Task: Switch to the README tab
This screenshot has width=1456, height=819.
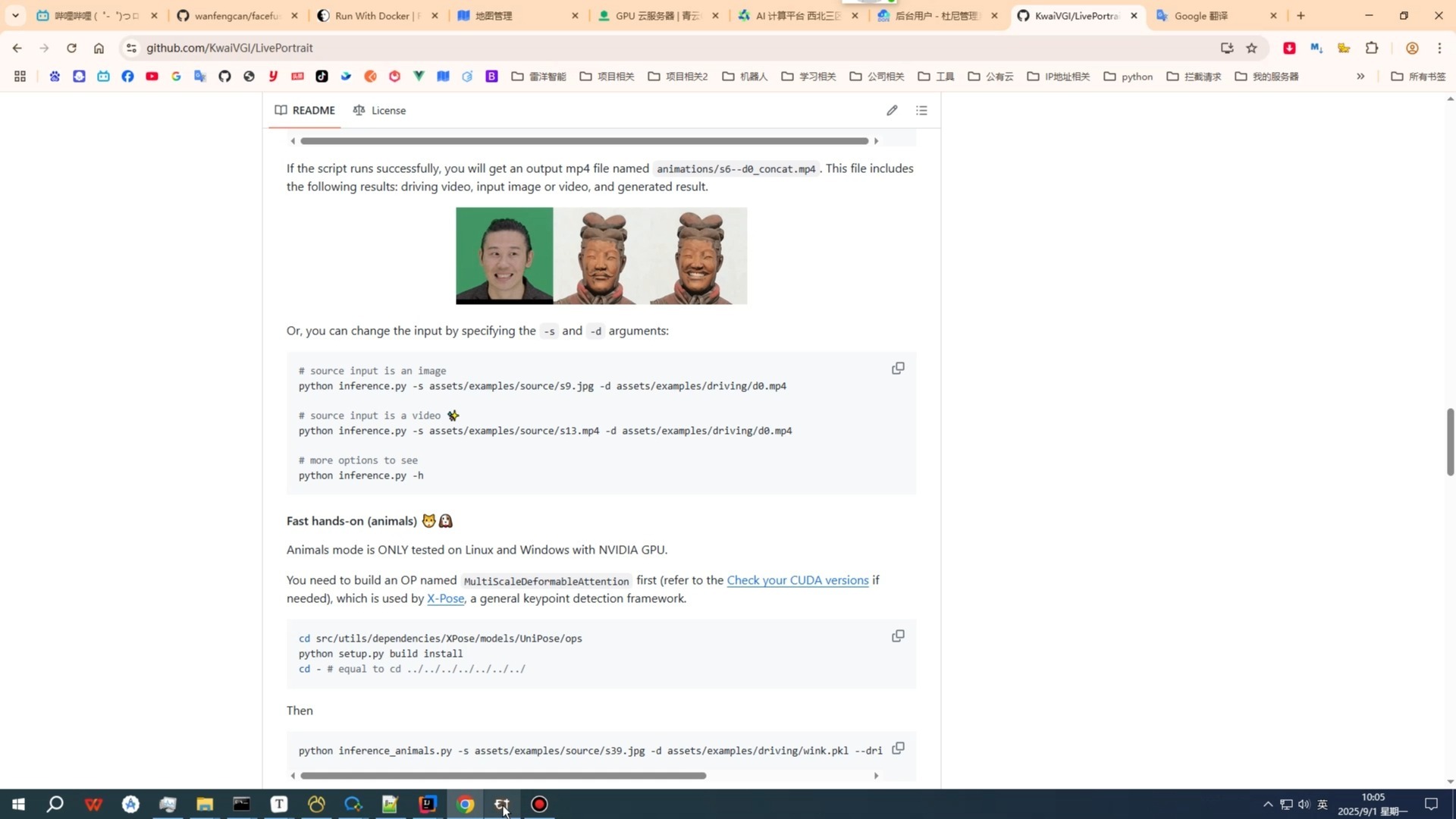Action: pos(305,111)
